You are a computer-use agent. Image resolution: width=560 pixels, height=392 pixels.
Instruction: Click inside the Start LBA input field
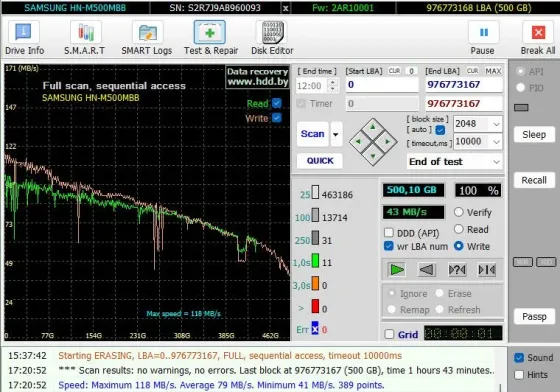click(382, 85)
